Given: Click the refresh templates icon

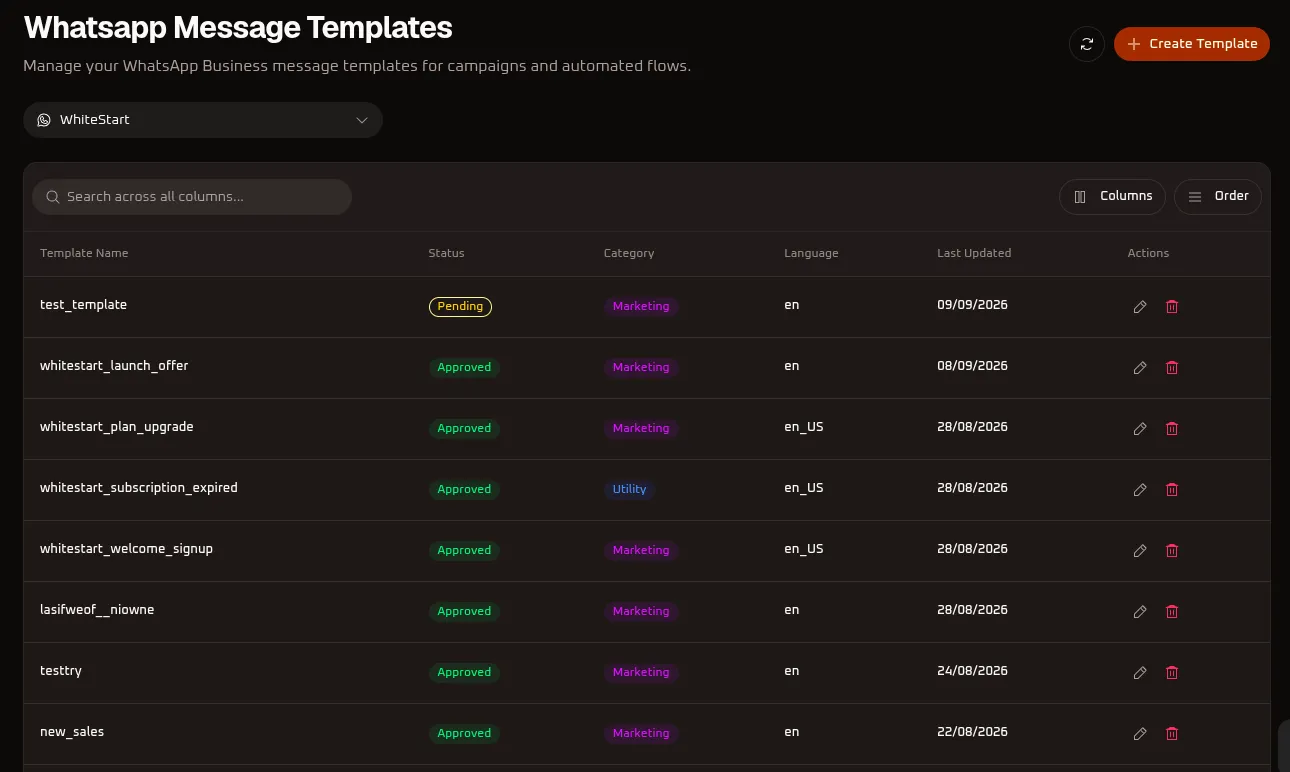Looking at the screenshot, I should coord(1086,44).
